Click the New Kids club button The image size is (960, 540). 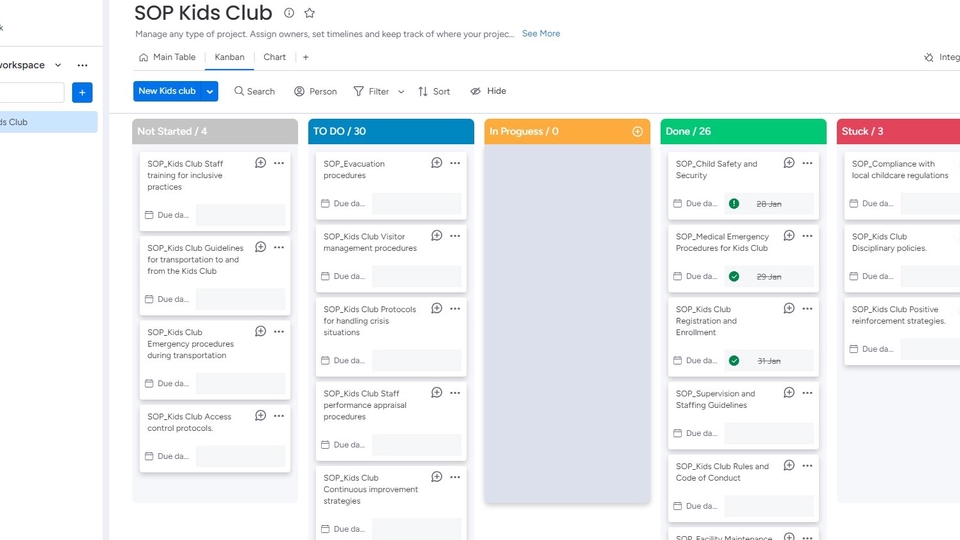pos(167,91)
